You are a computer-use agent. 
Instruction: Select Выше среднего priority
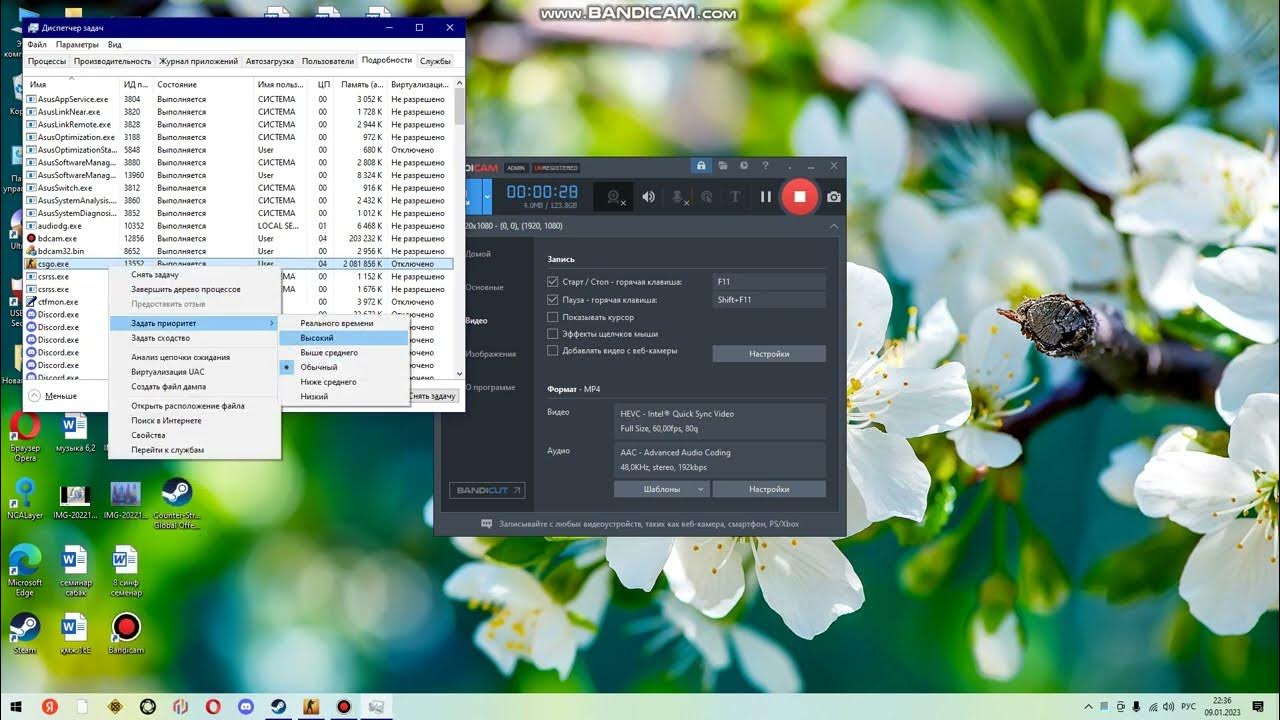pos(343,353)
